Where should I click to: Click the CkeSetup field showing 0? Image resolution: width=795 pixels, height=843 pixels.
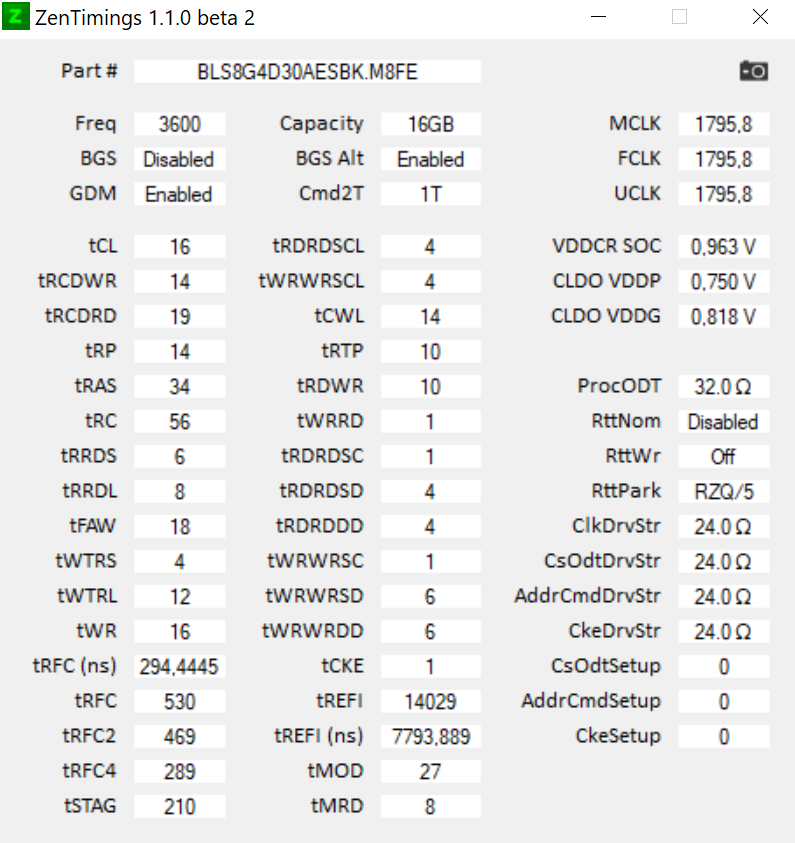(x=723, y=736)
